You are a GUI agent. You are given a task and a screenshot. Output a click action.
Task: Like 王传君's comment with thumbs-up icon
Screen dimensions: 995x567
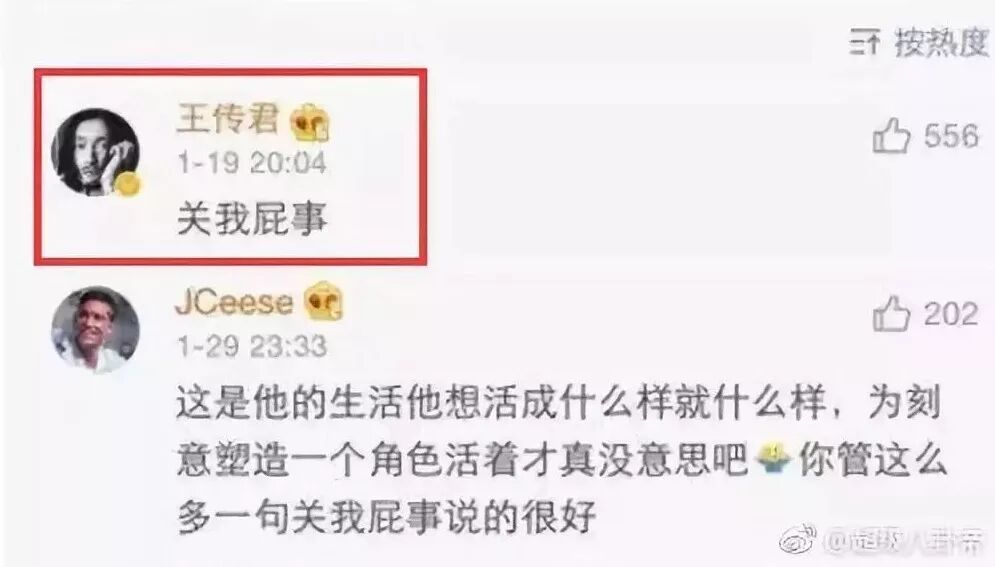coord(891,135)
